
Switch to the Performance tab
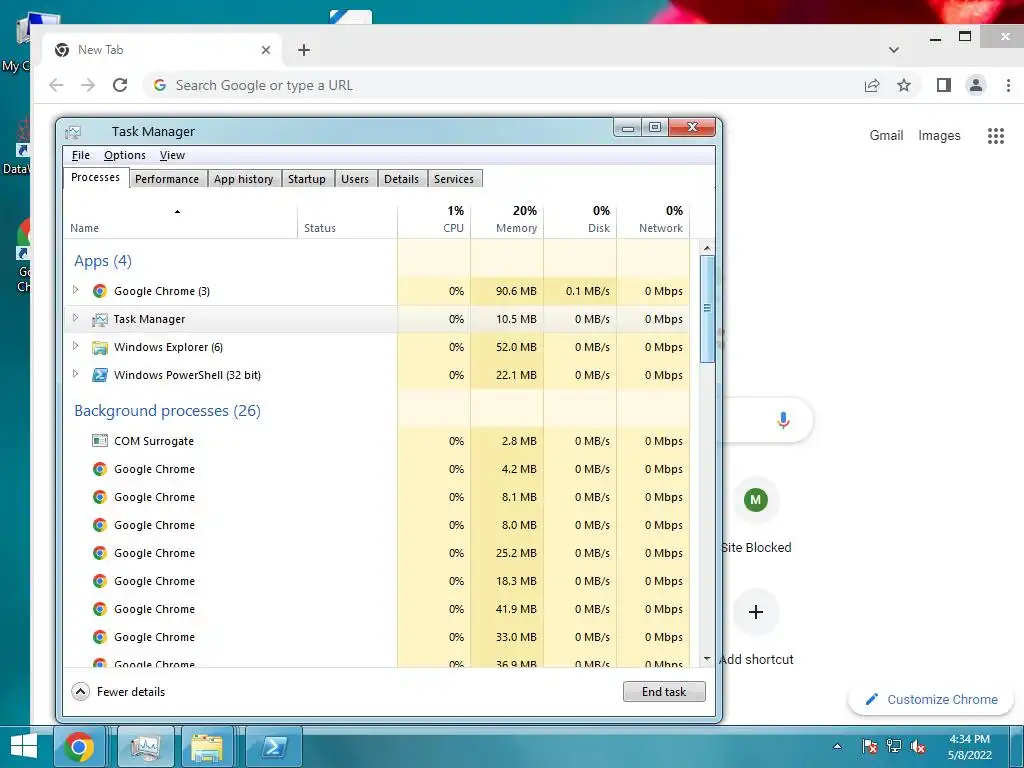tap(167, 179)
